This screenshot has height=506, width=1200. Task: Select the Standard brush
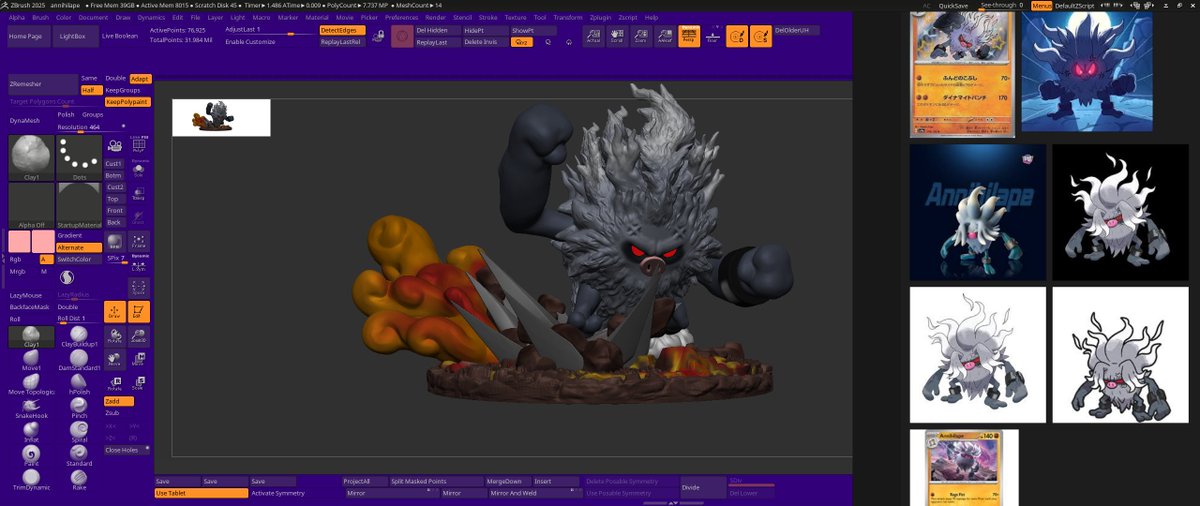click(79, 455)
